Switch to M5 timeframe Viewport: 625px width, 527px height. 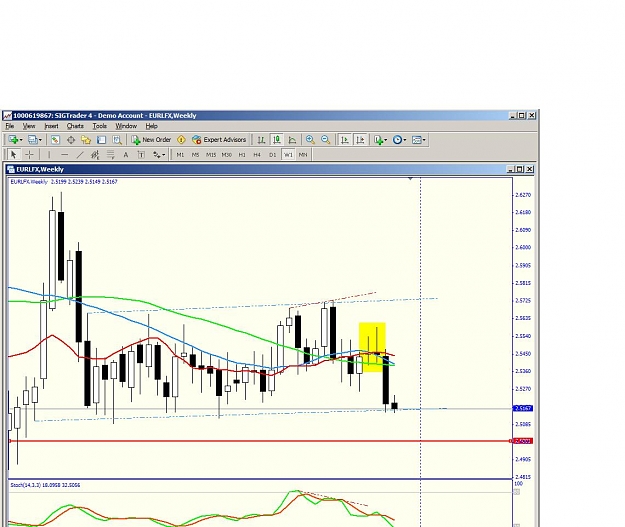(195, 155)
